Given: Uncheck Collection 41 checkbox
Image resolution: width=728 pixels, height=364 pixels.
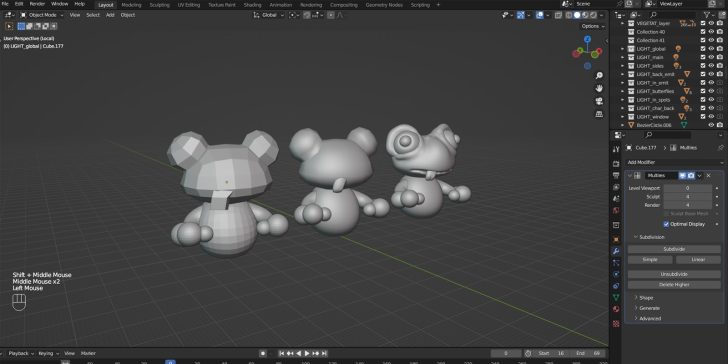Looking at the screenshot, I should 703,40.
